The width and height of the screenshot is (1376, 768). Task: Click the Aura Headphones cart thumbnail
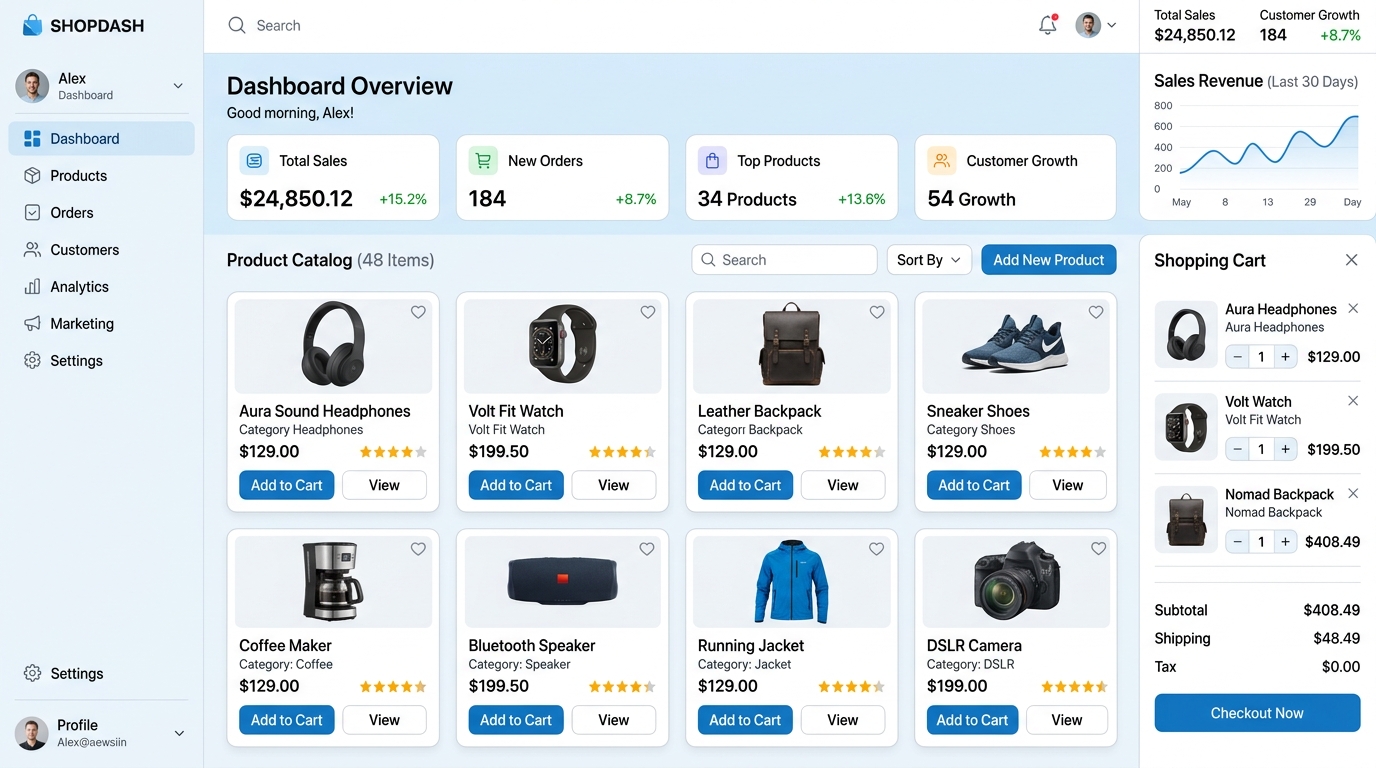[1186, 334]
